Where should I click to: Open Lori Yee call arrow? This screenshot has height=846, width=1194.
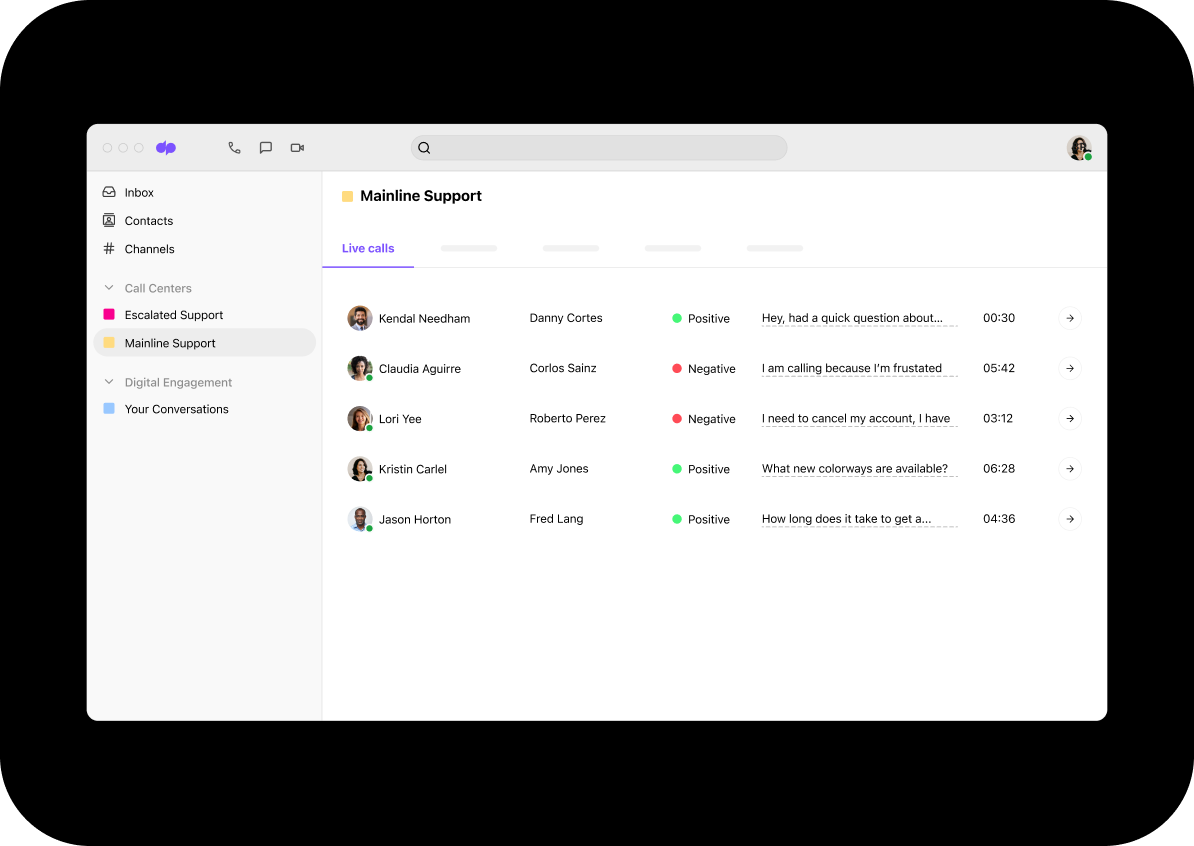(1070, 419)
